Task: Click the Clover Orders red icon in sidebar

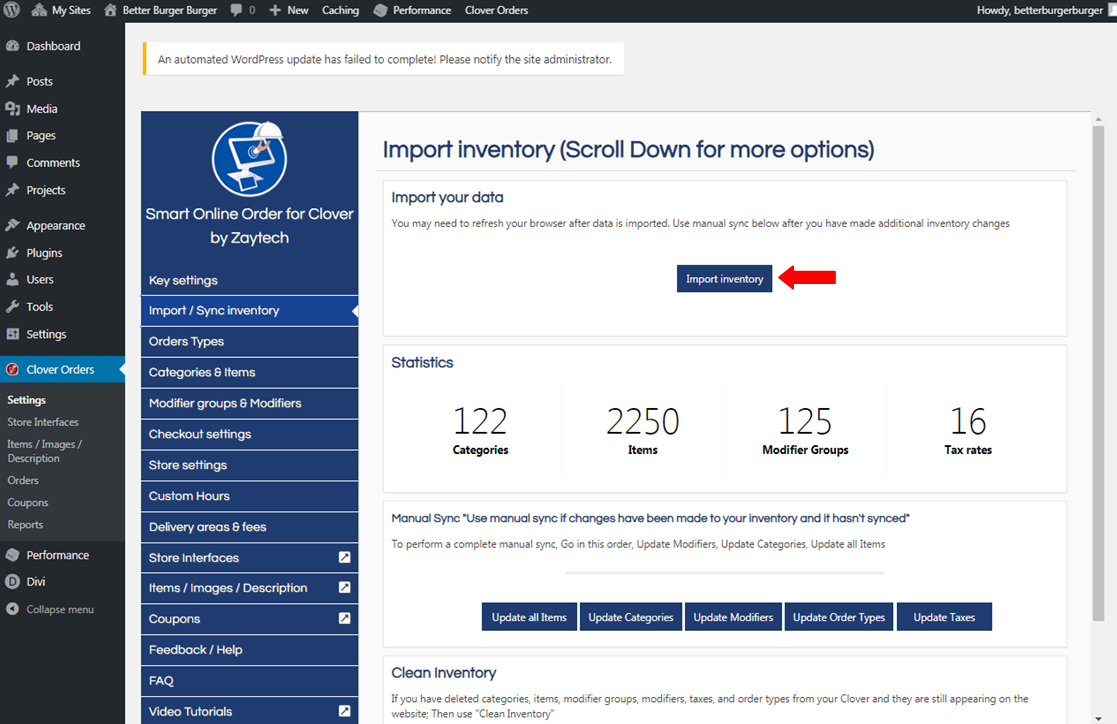Action: click(x=12, y=369)
